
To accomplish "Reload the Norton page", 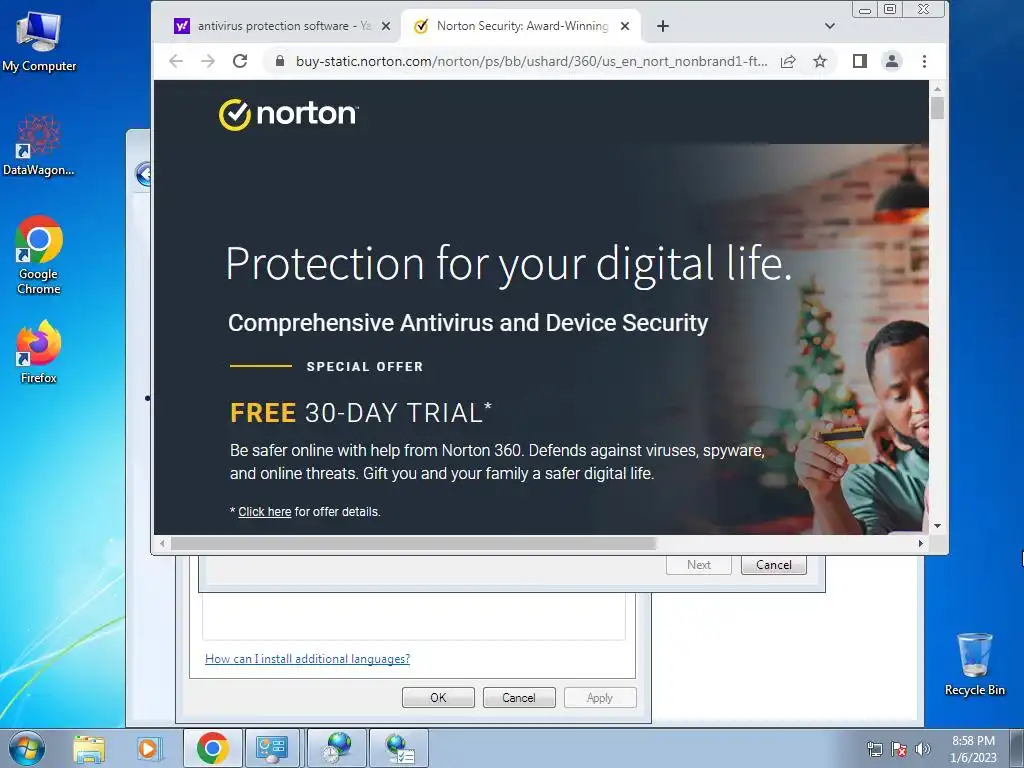I will 240,61.
